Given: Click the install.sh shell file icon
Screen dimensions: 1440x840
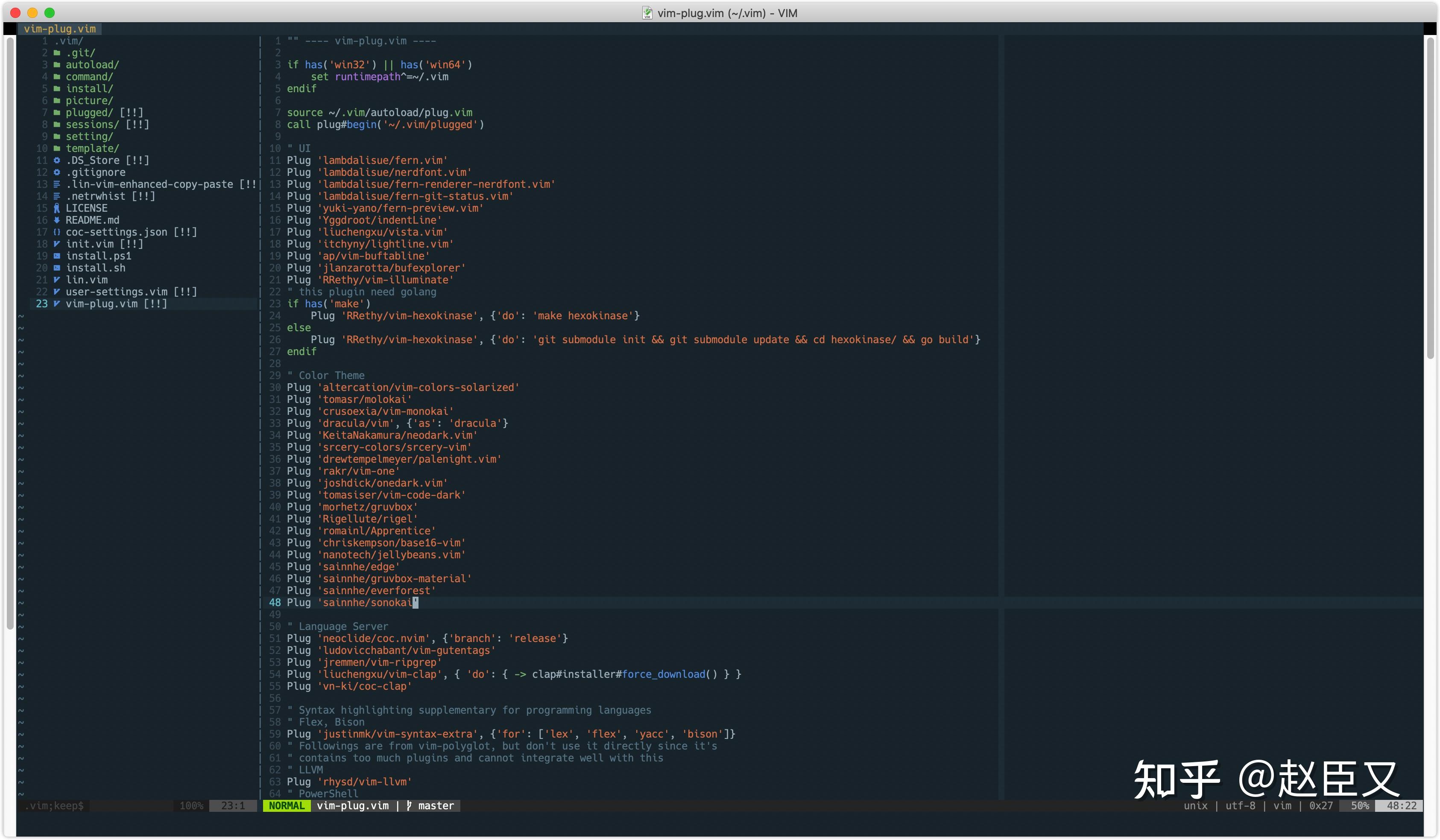Looking at the screenshot, I should (x=56, y=268).
